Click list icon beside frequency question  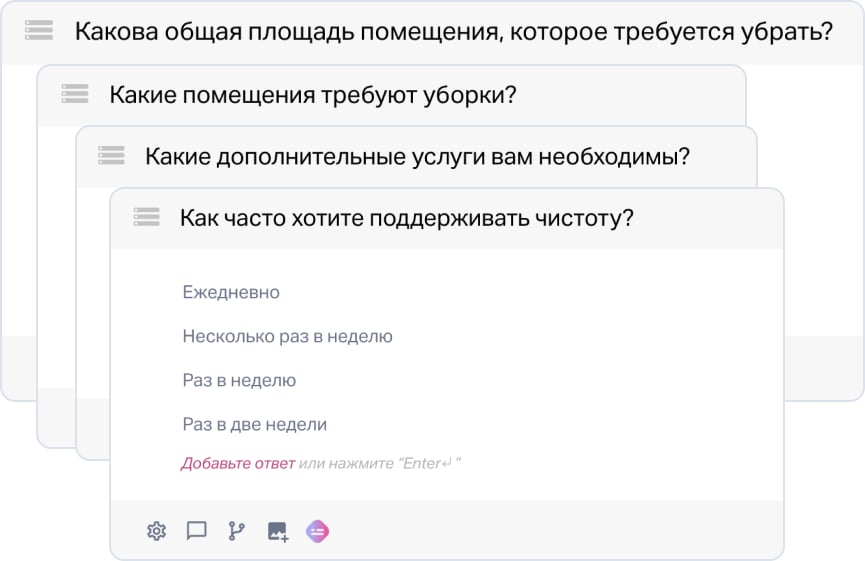click(147, 217)
